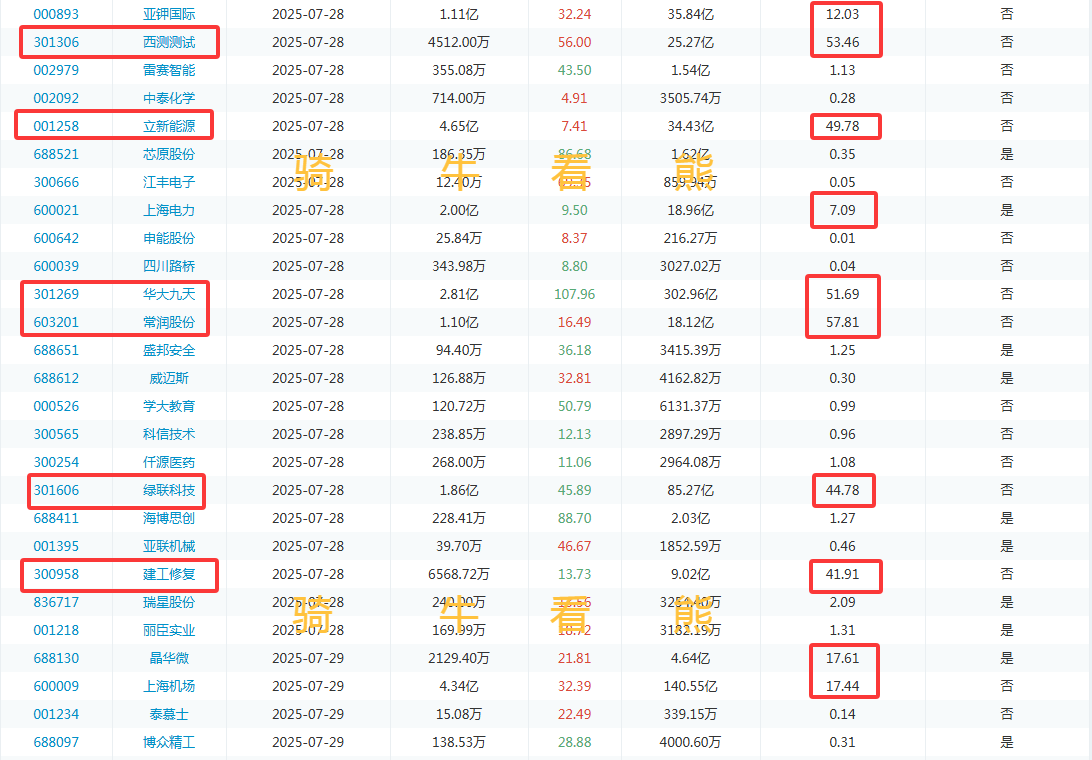Open 晶华微 stock page
1092x760 pixels.
[169, 658]
